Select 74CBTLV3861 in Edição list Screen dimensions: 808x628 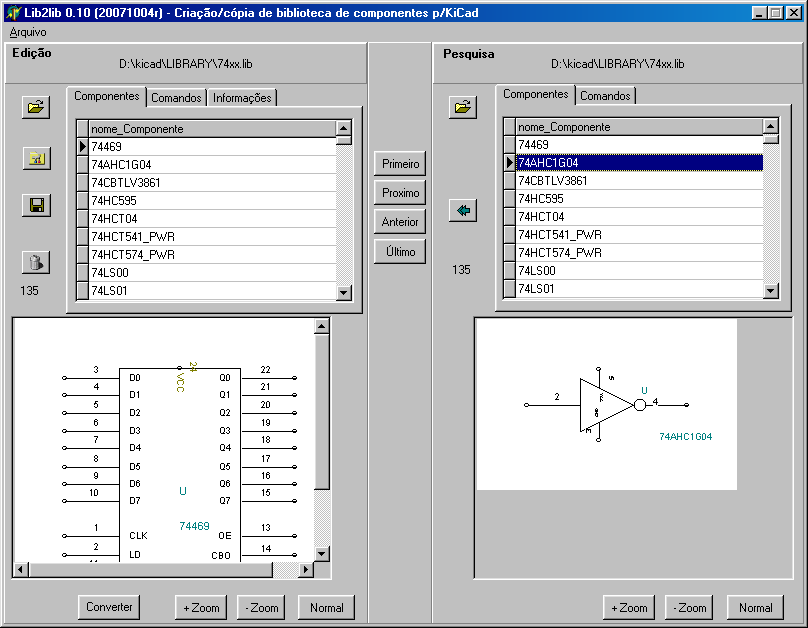(212, 183)
